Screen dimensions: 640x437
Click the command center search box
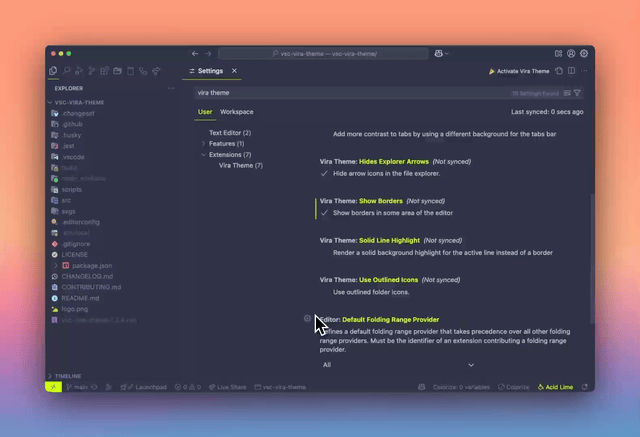[323, 53]
